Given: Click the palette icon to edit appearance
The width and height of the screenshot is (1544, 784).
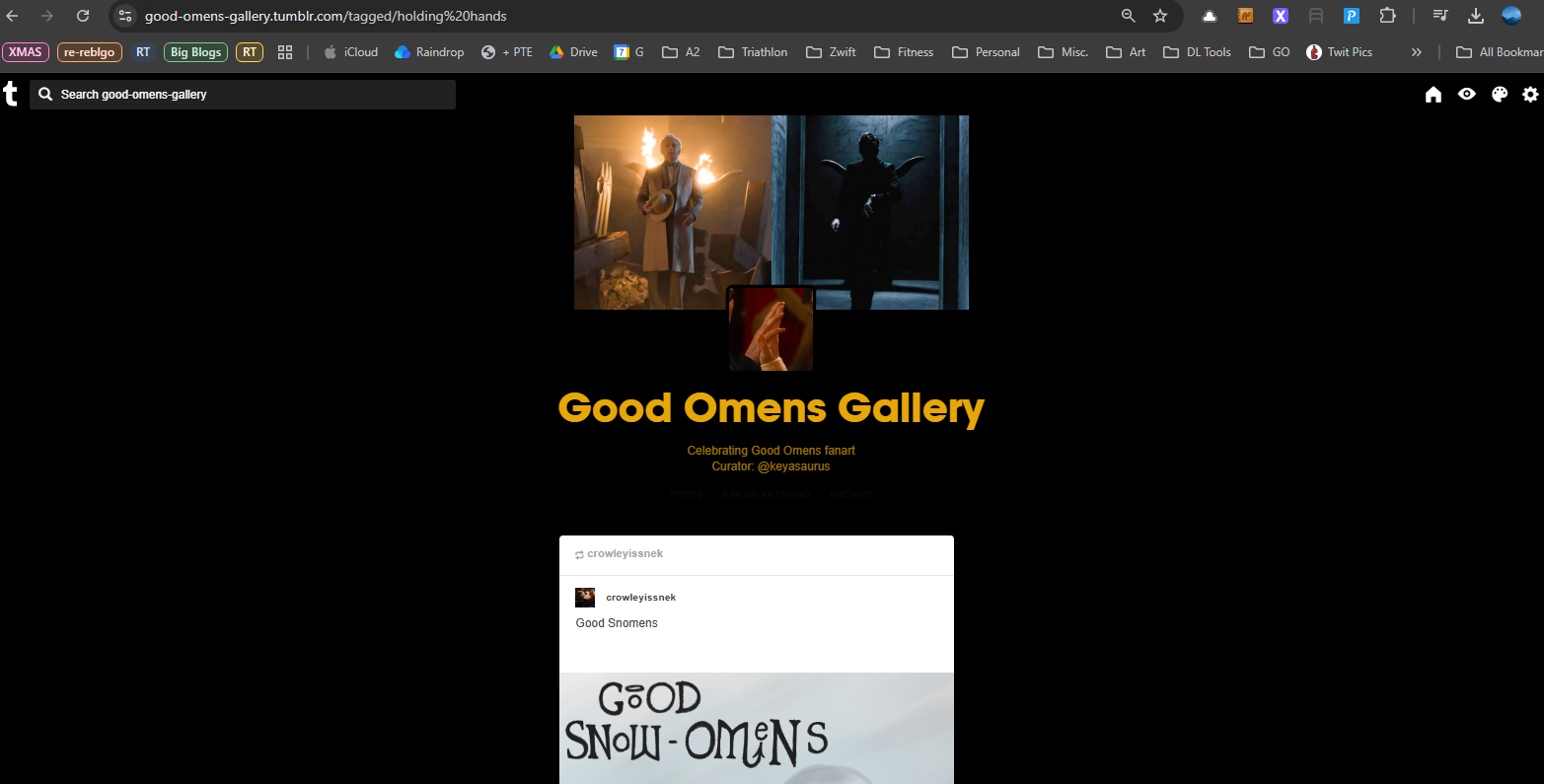Looking at the screenshot, I should (x=1500, y=95).
